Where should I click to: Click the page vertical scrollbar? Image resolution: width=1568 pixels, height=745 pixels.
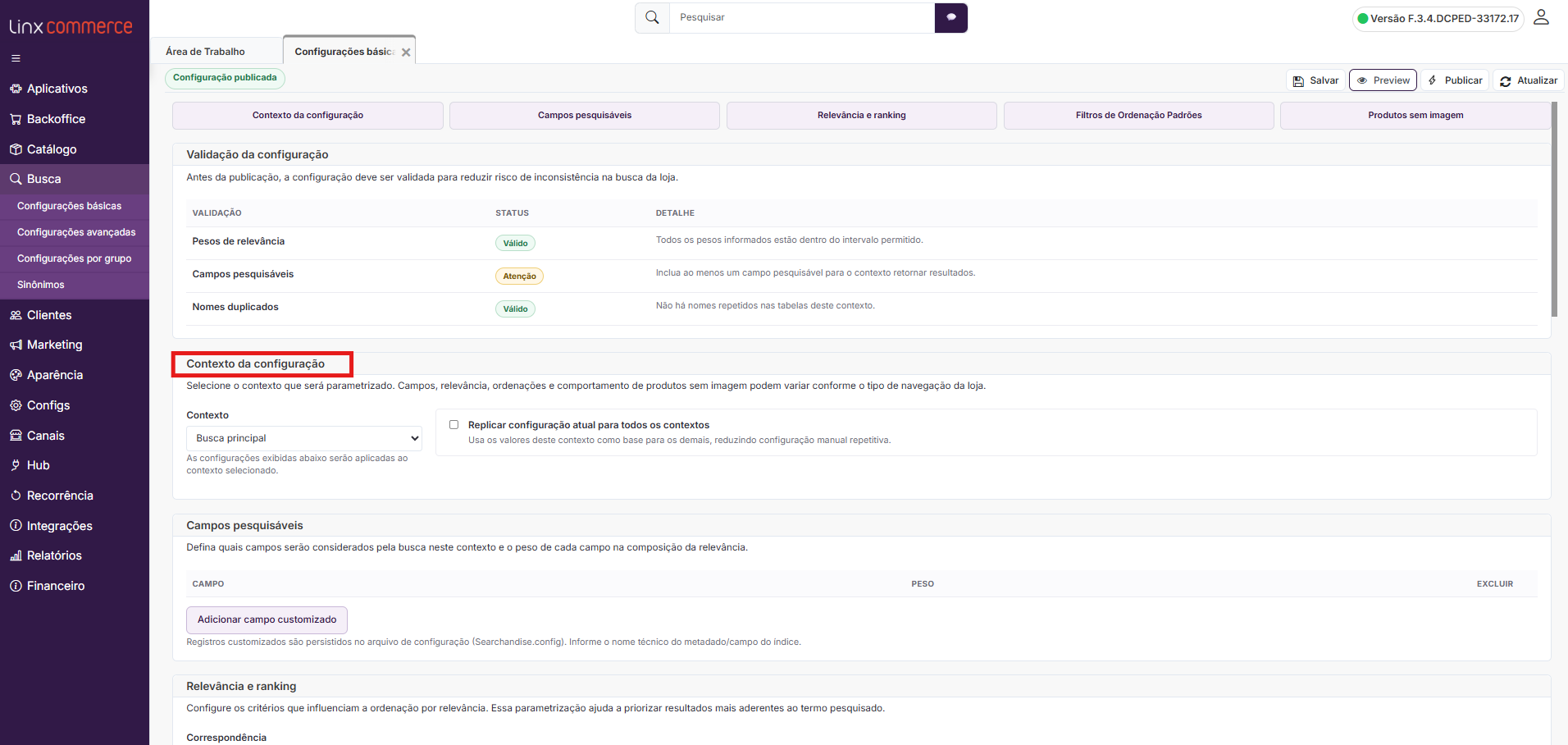click(x=1554, y=209)
